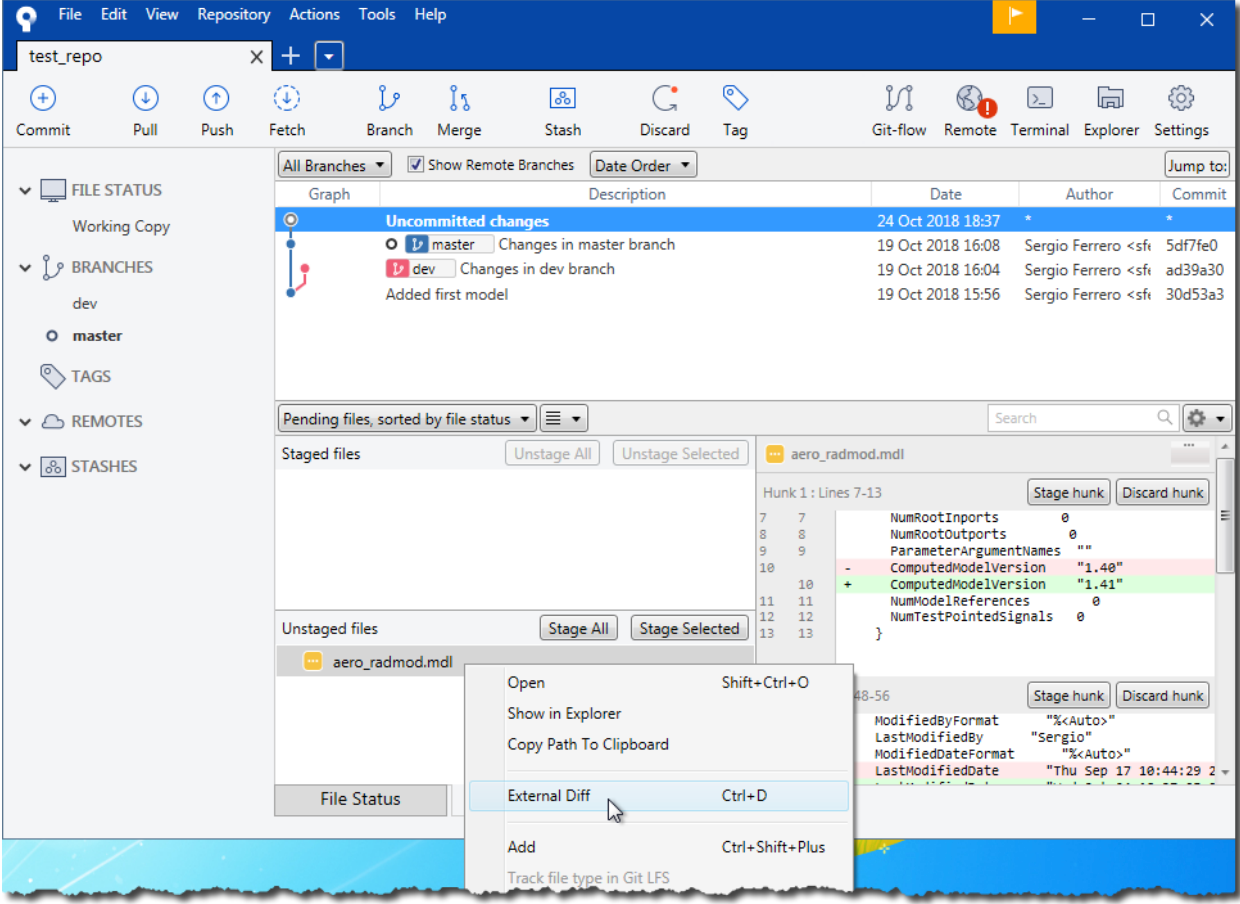Click the Tag toolbar icon
1240x904 pixels.
click(x=735, y=98)
